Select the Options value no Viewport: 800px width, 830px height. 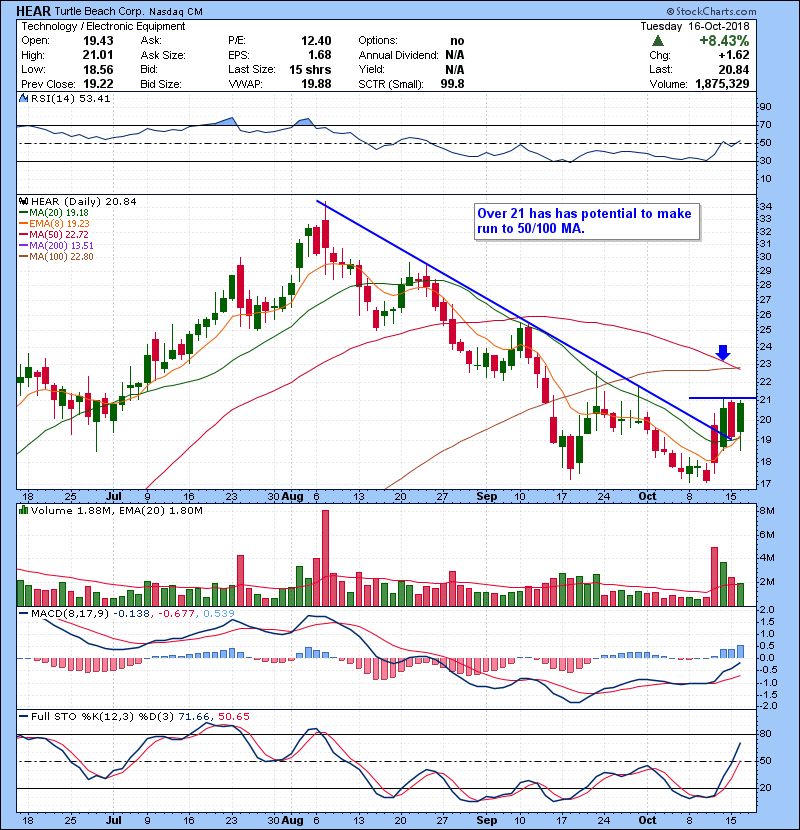click(x=457, y=41)
